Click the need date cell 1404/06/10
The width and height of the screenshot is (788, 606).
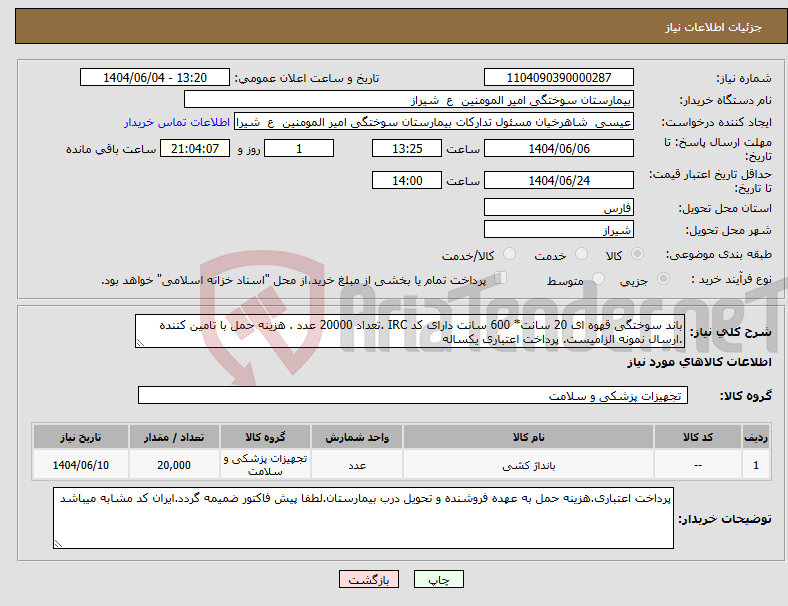pos(81,466)
